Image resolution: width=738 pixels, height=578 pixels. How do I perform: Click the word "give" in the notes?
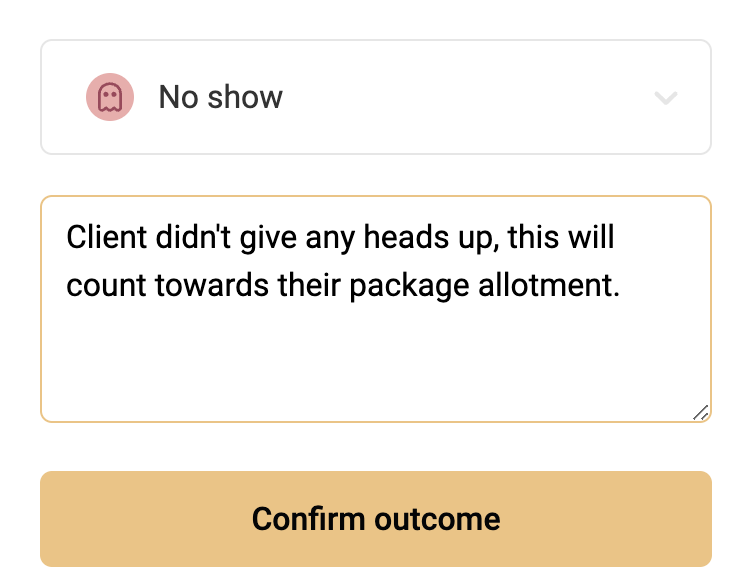(x=268, y=238)
